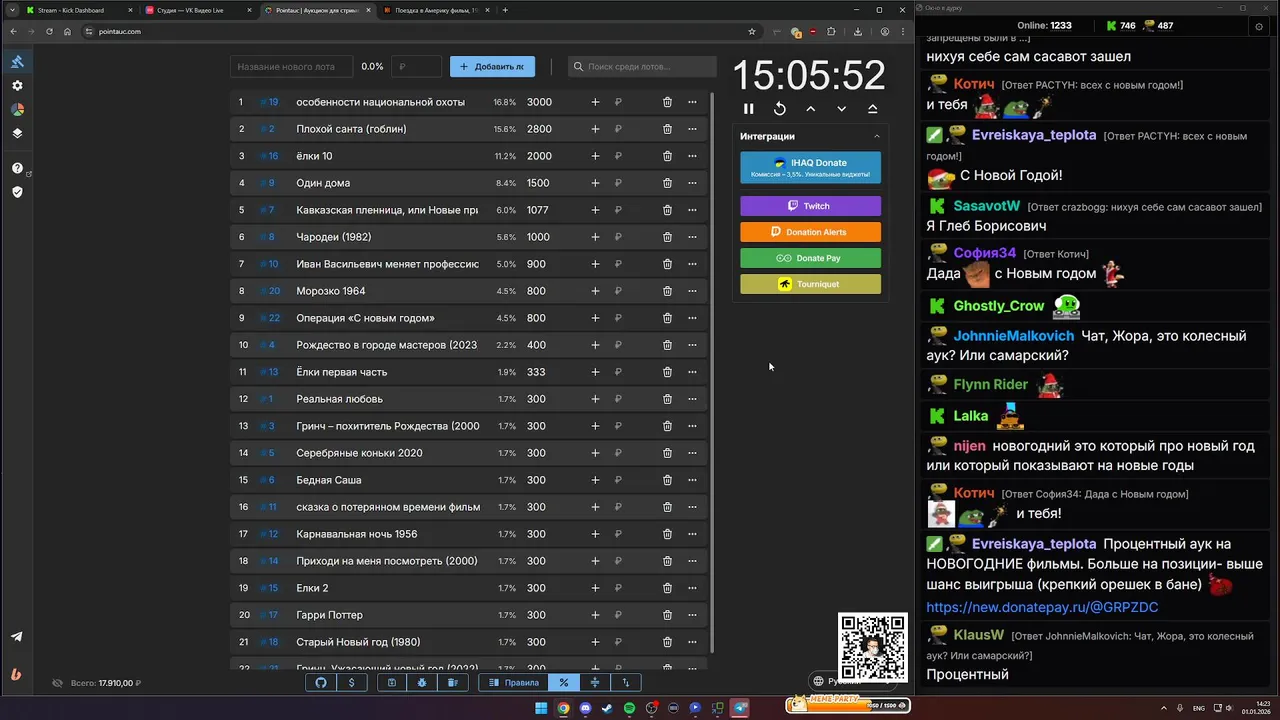The height and width of the screenshot is (720, 1280).
Task: Add amount to 'Елки 2' with plus
Action: (x=595, y=588)
